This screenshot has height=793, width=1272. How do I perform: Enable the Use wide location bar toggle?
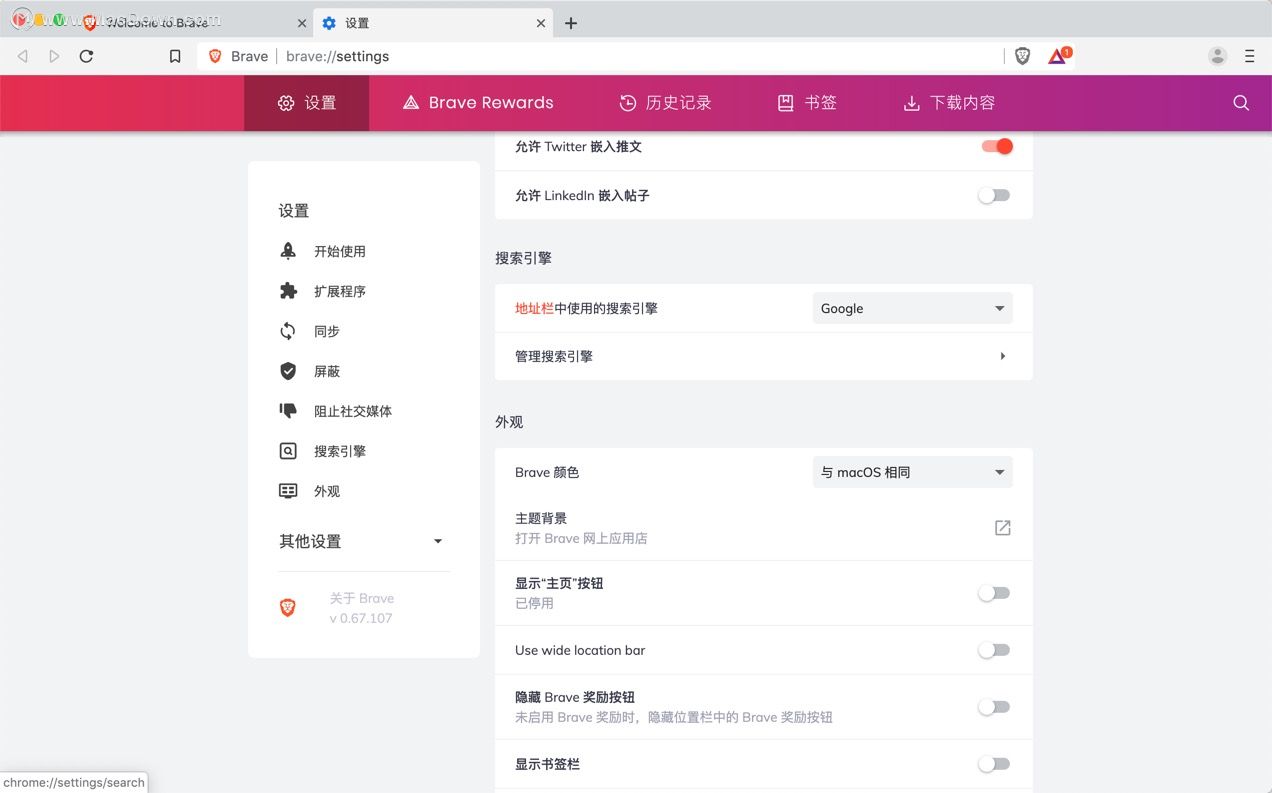click(x=994, y=650)
